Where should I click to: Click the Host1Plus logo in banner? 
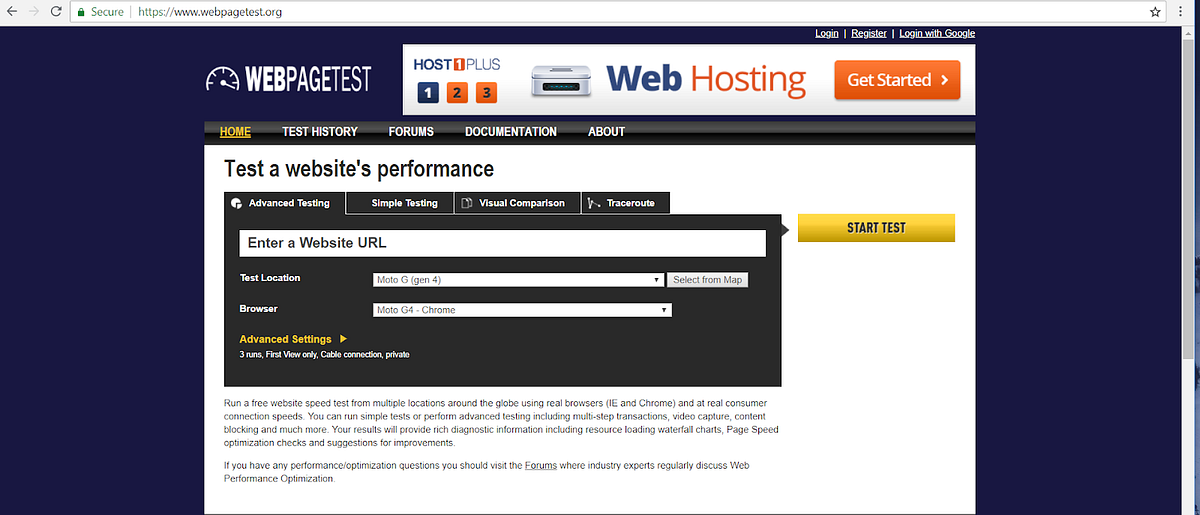[x=457, y=65]
